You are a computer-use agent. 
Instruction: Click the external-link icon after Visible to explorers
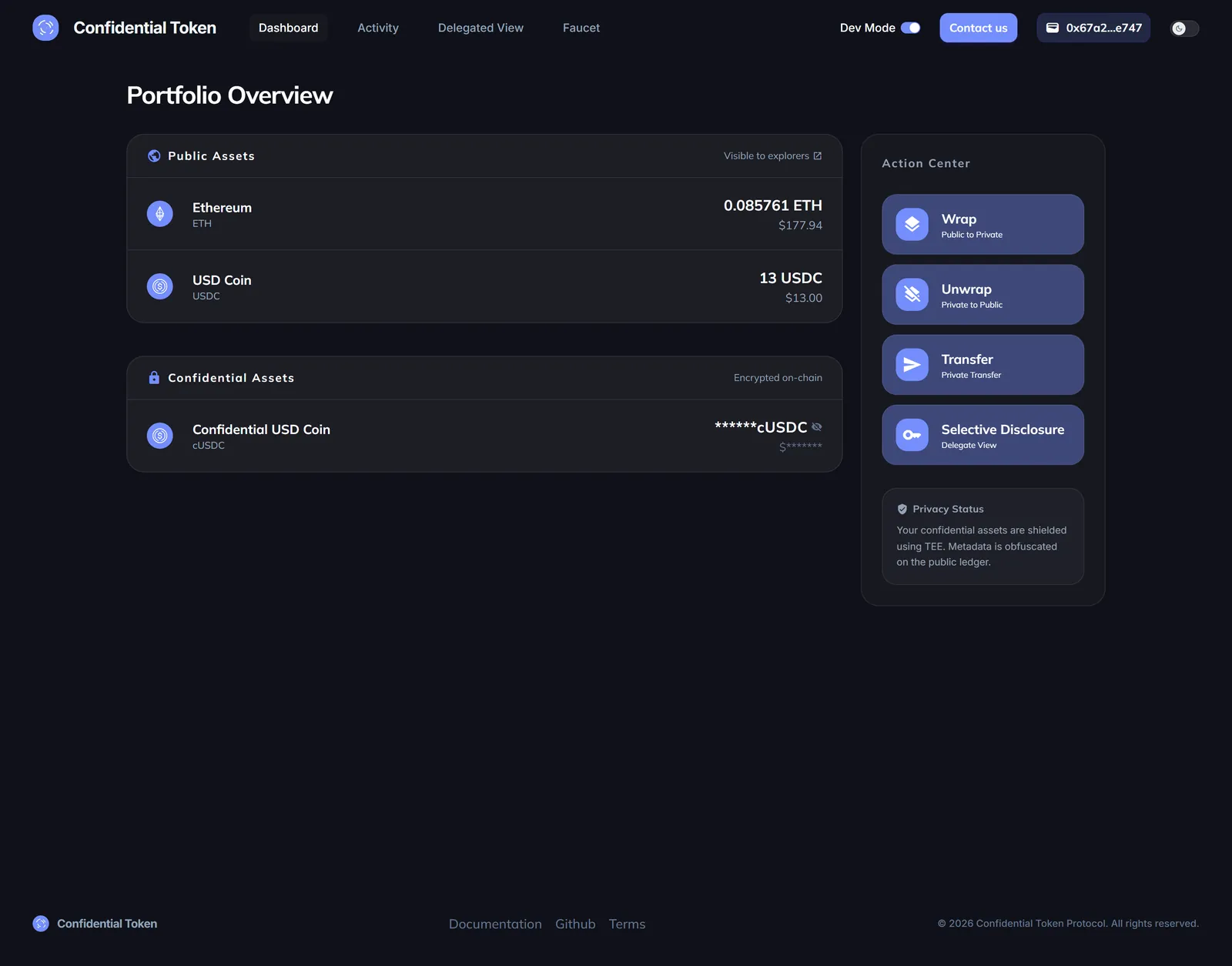pyautogui.click(x=818, y=155)
